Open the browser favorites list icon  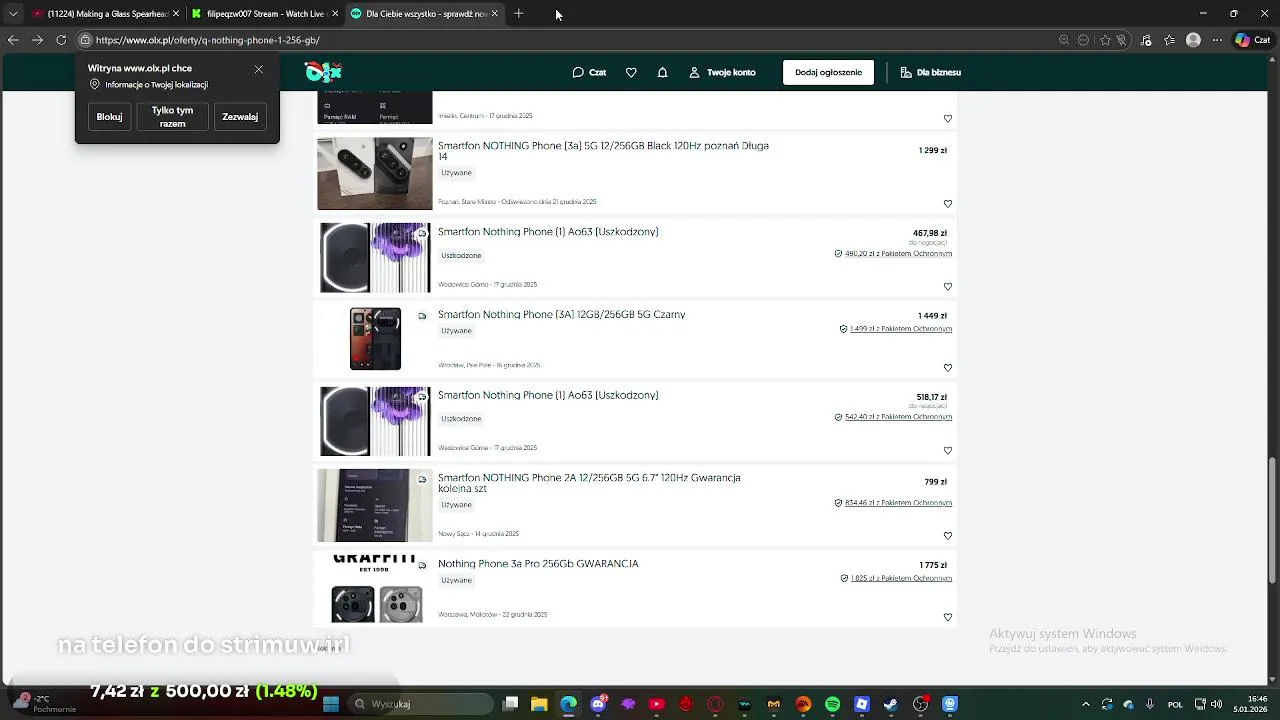pyautogui.click(x=1169, y=40)
